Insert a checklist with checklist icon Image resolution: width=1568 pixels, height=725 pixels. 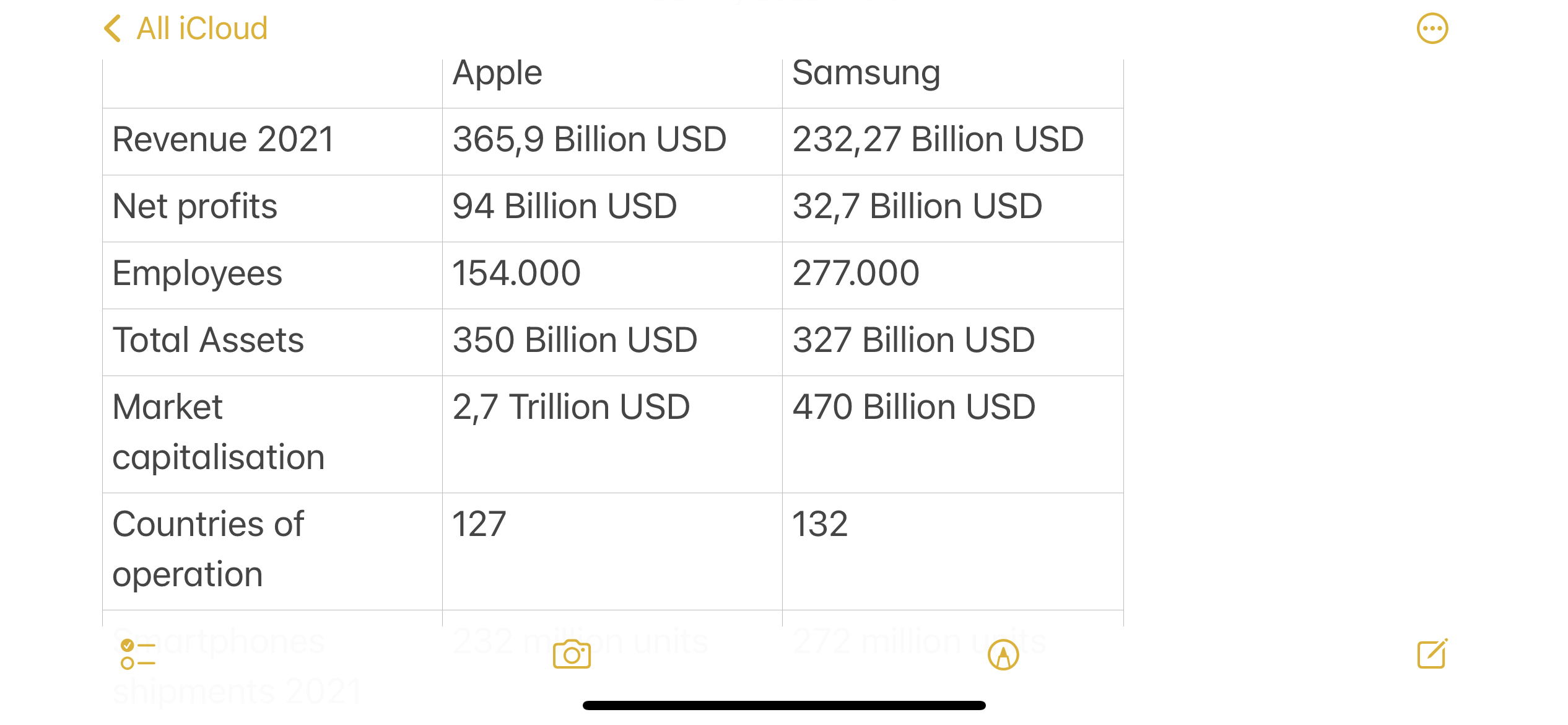click(137, 654)
